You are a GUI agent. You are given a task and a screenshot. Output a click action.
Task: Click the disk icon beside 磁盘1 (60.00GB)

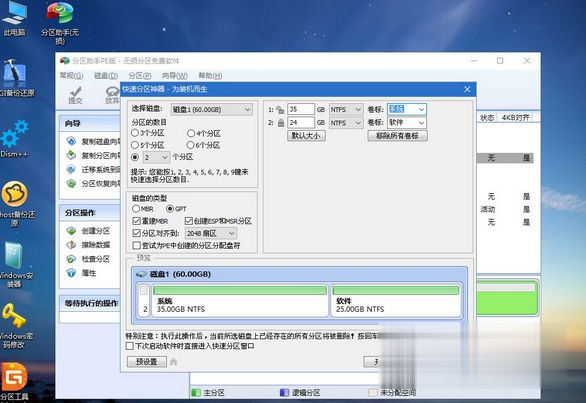(141, 274)
